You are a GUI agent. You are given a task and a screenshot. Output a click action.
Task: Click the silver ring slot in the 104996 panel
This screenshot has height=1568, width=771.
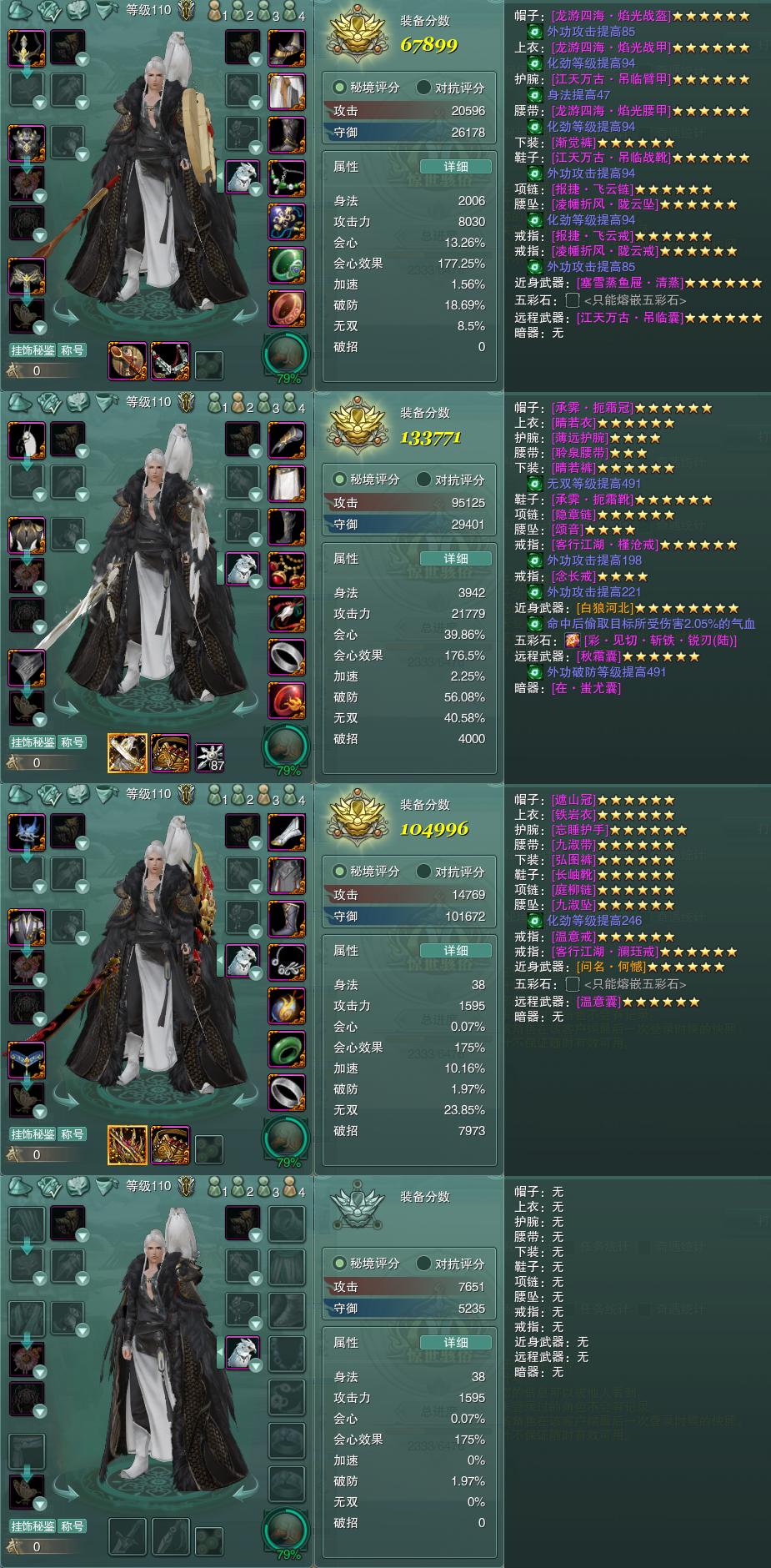(286, 1093)
